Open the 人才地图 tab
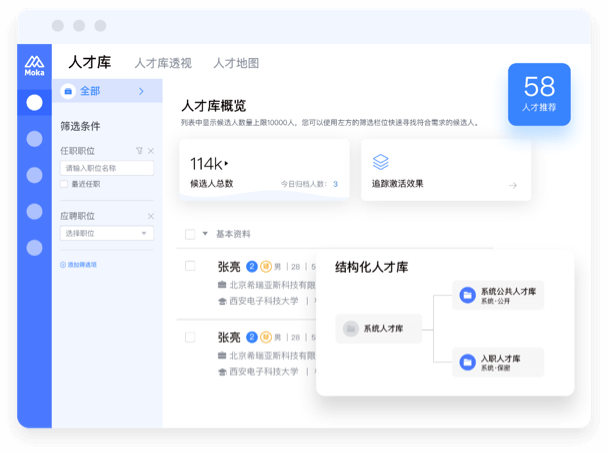The width and height of the screenshot is (608, 454). 236,63
